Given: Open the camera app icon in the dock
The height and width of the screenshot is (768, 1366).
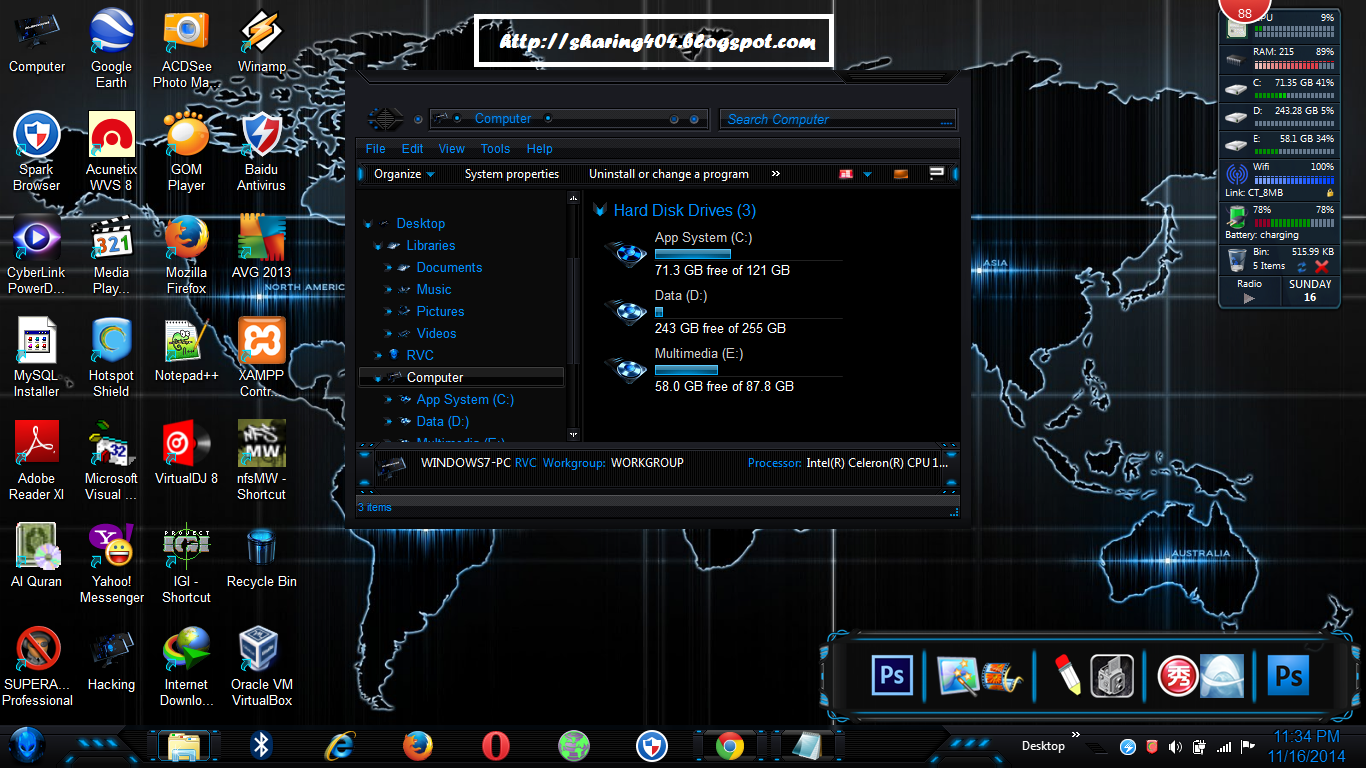Looking at the screenshot, I should pos(1112,675).
